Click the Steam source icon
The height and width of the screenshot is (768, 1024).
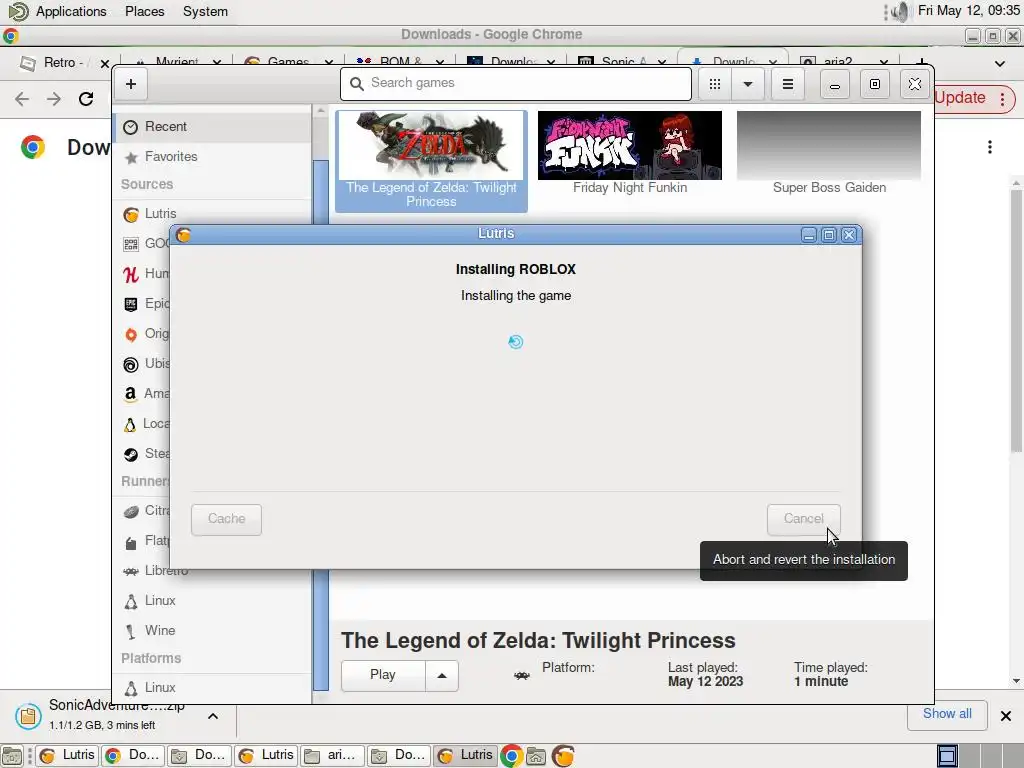(x=131, y=455)
